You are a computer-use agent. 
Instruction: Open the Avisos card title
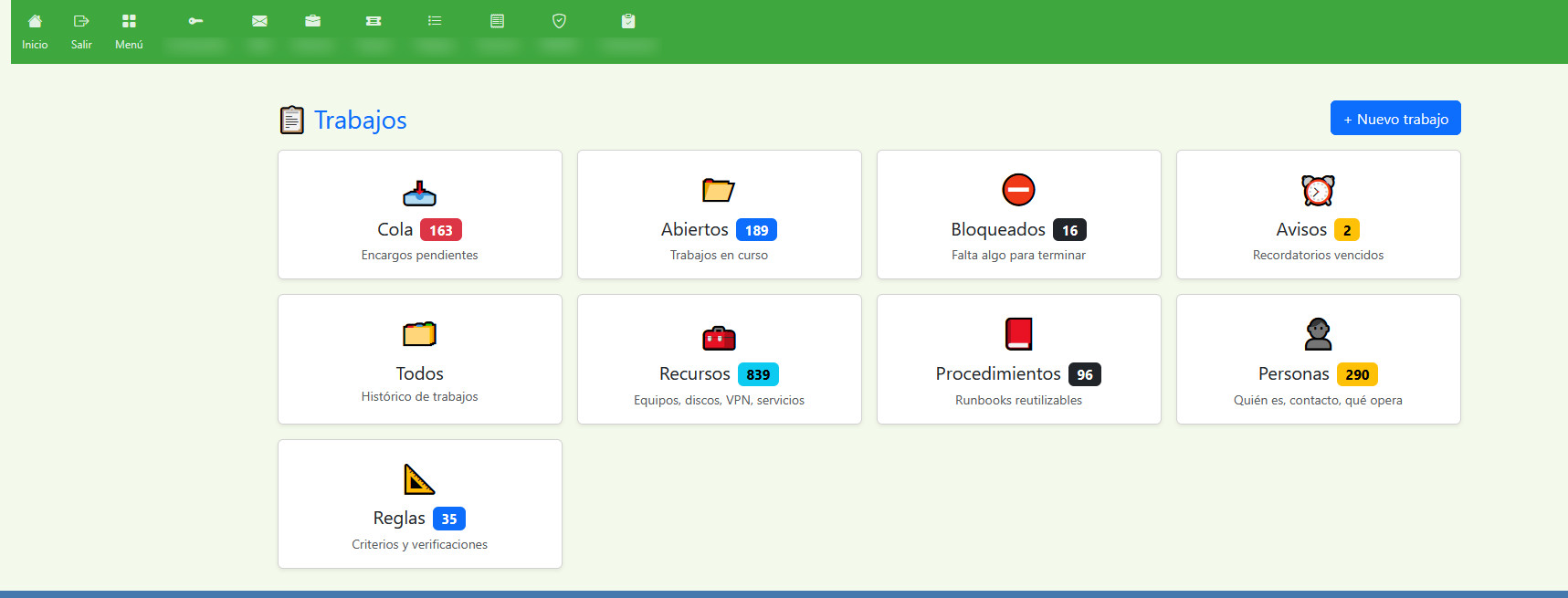tap(1301, 229)
